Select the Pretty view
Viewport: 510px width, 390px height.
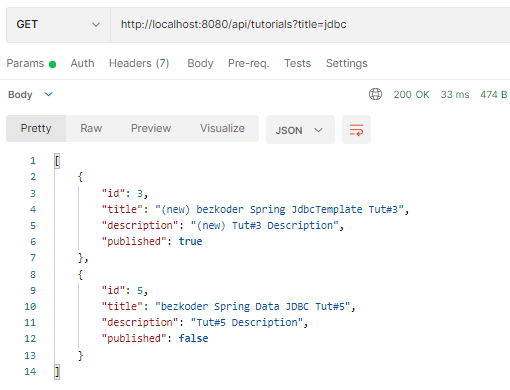[x=36, y=129]
